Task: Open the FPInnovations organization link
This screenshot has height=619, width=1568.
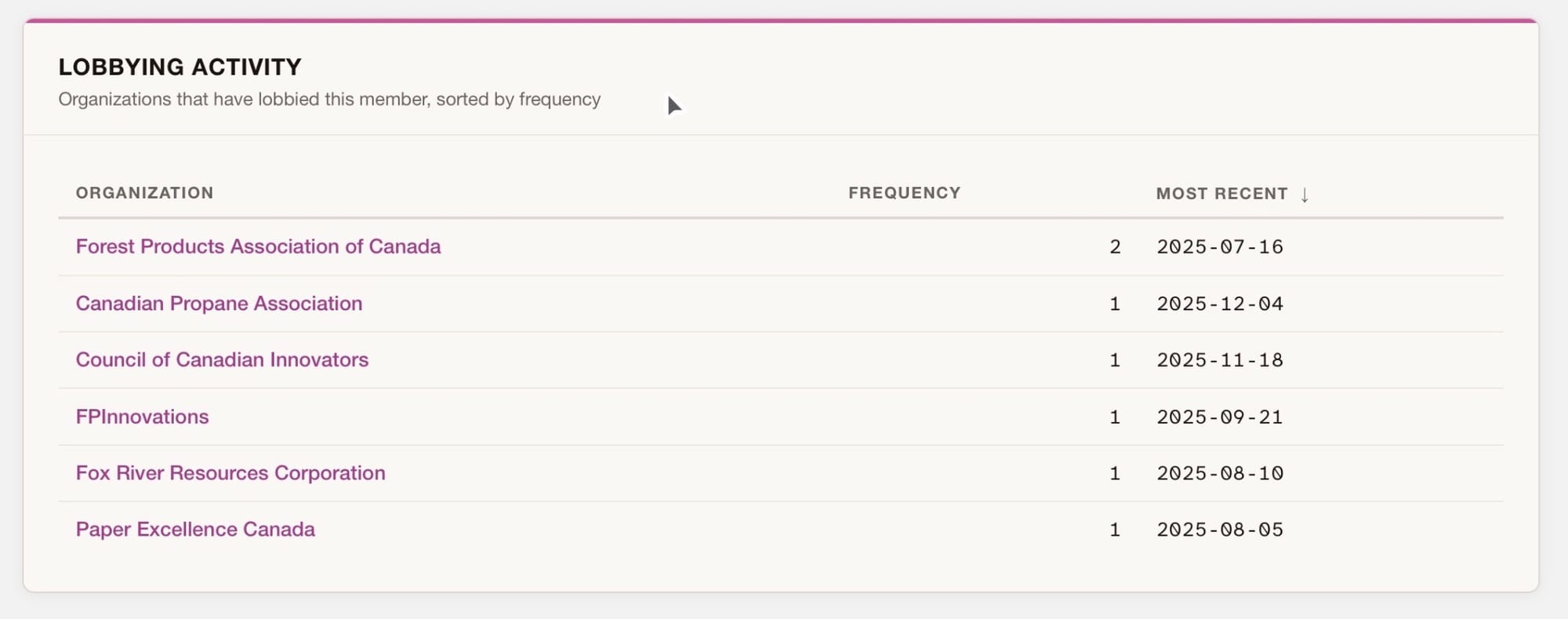Action: coord(142,417)
